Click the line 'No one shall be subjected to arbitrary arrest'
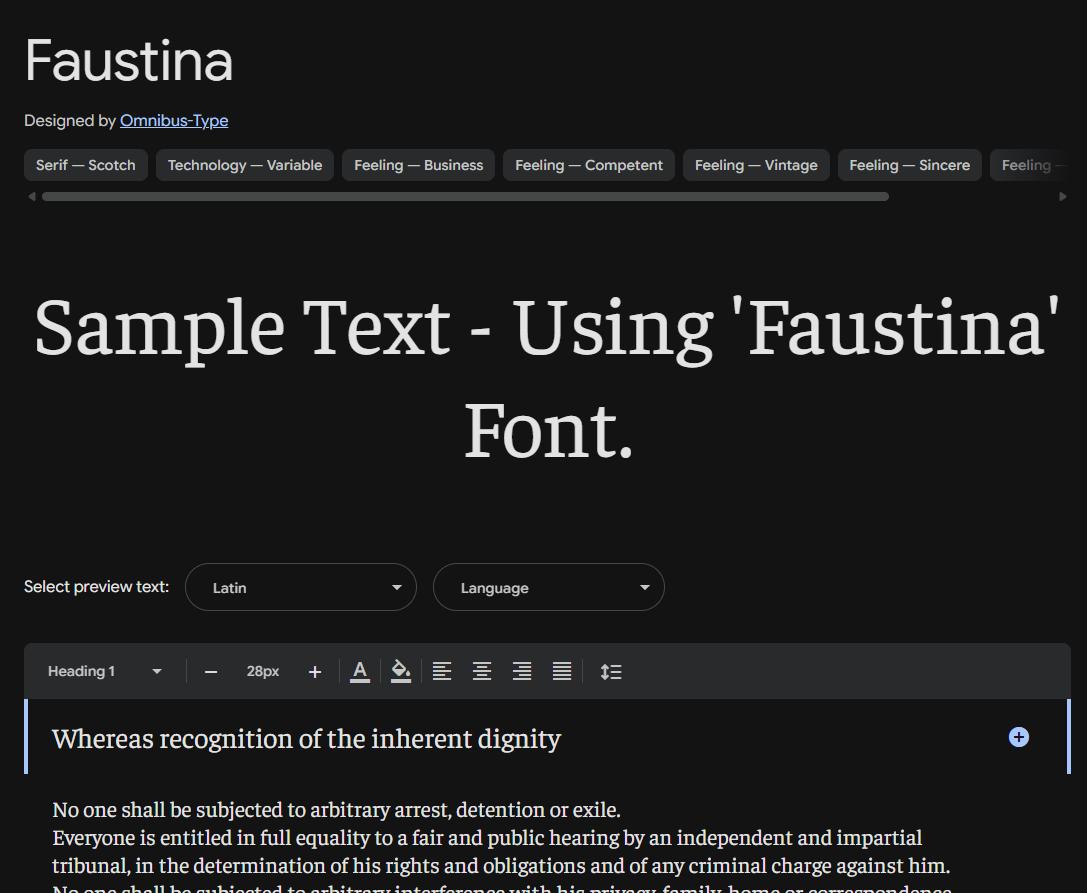1087x893 pixels. [x=336, y=810]
